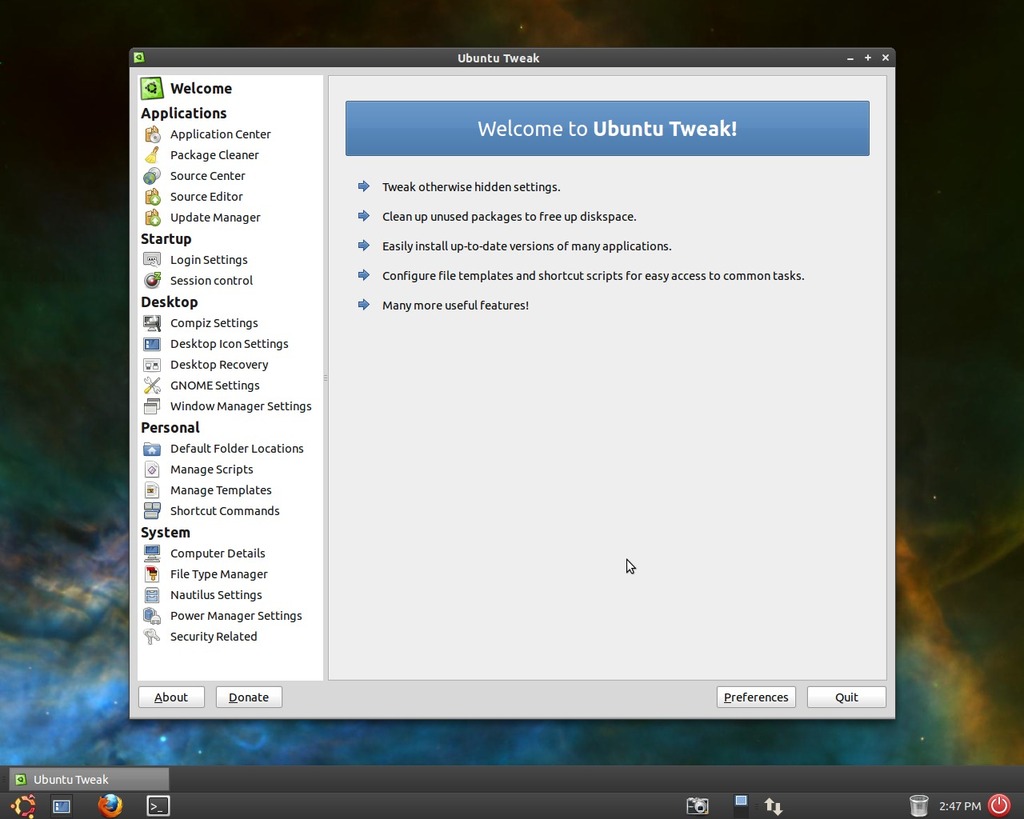Click the File Type Manager icon
Image resolution: width=1024 pixels, height=819 pixels.
tap(152, 575)
